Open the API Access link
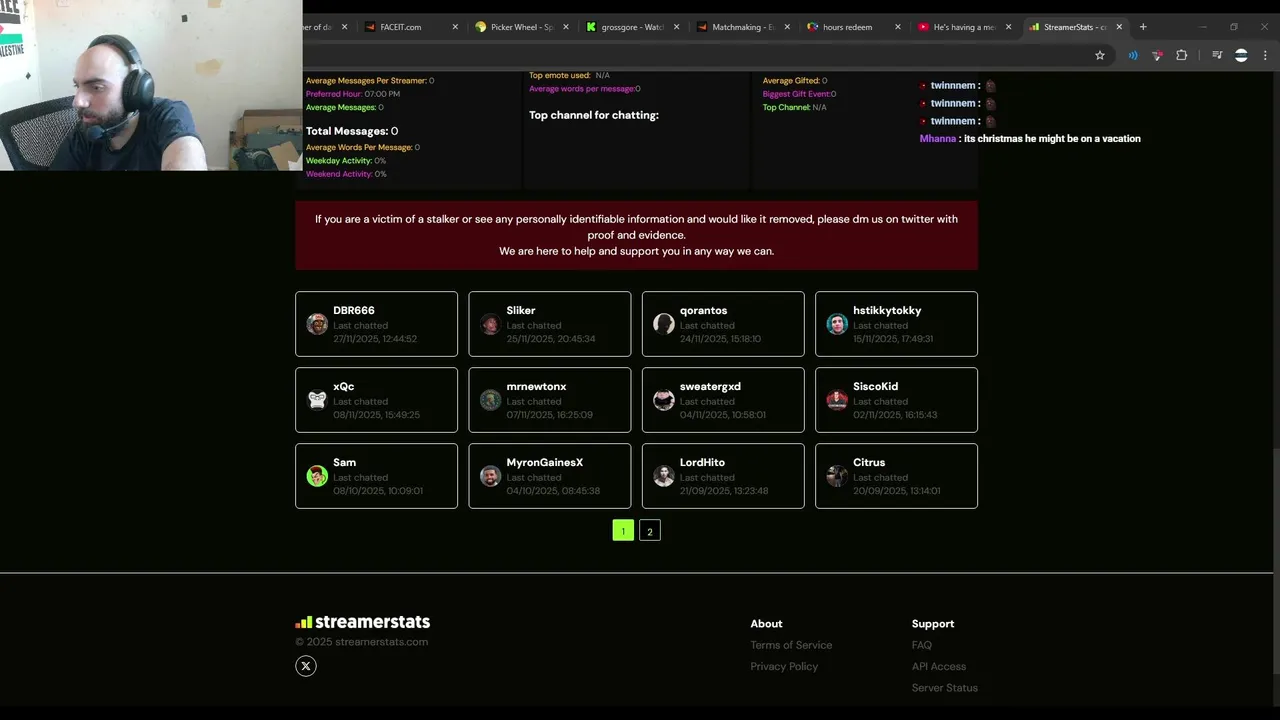Image resolution: width=1280 pixels, height=720 pixels. pos(938,666)
